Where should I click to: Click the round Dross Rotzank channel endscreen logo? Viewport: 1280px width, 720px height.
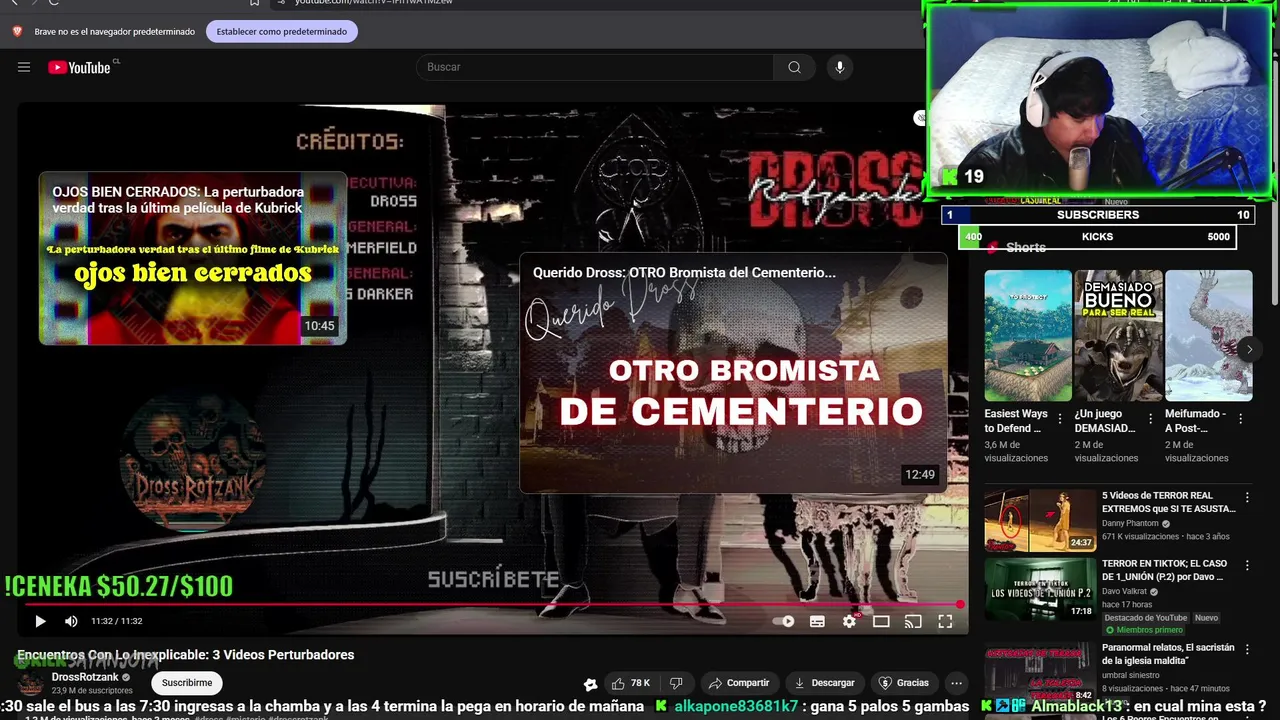pos(192,462)
